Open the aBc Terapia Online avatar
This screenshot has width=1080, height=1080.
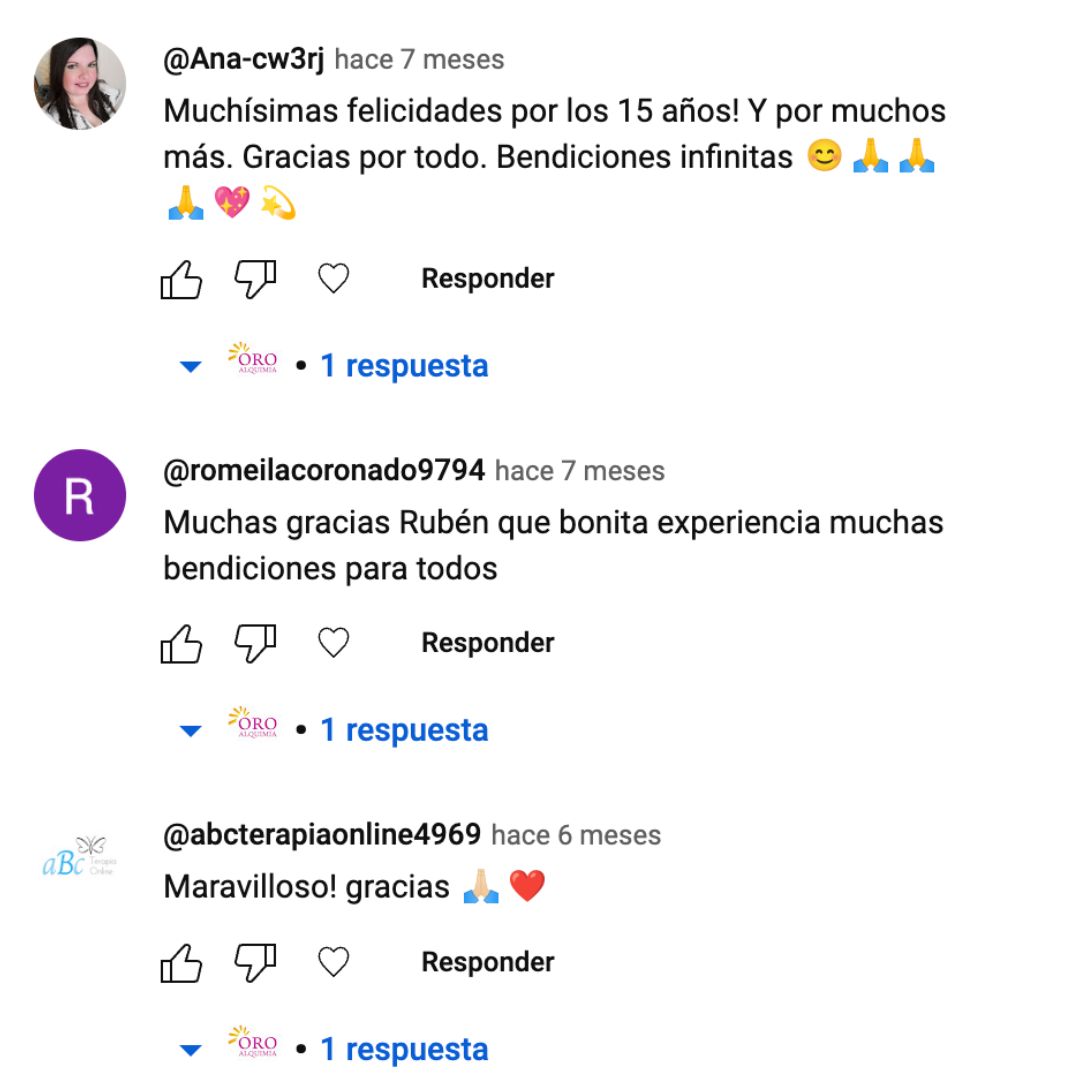click(80, 859)
